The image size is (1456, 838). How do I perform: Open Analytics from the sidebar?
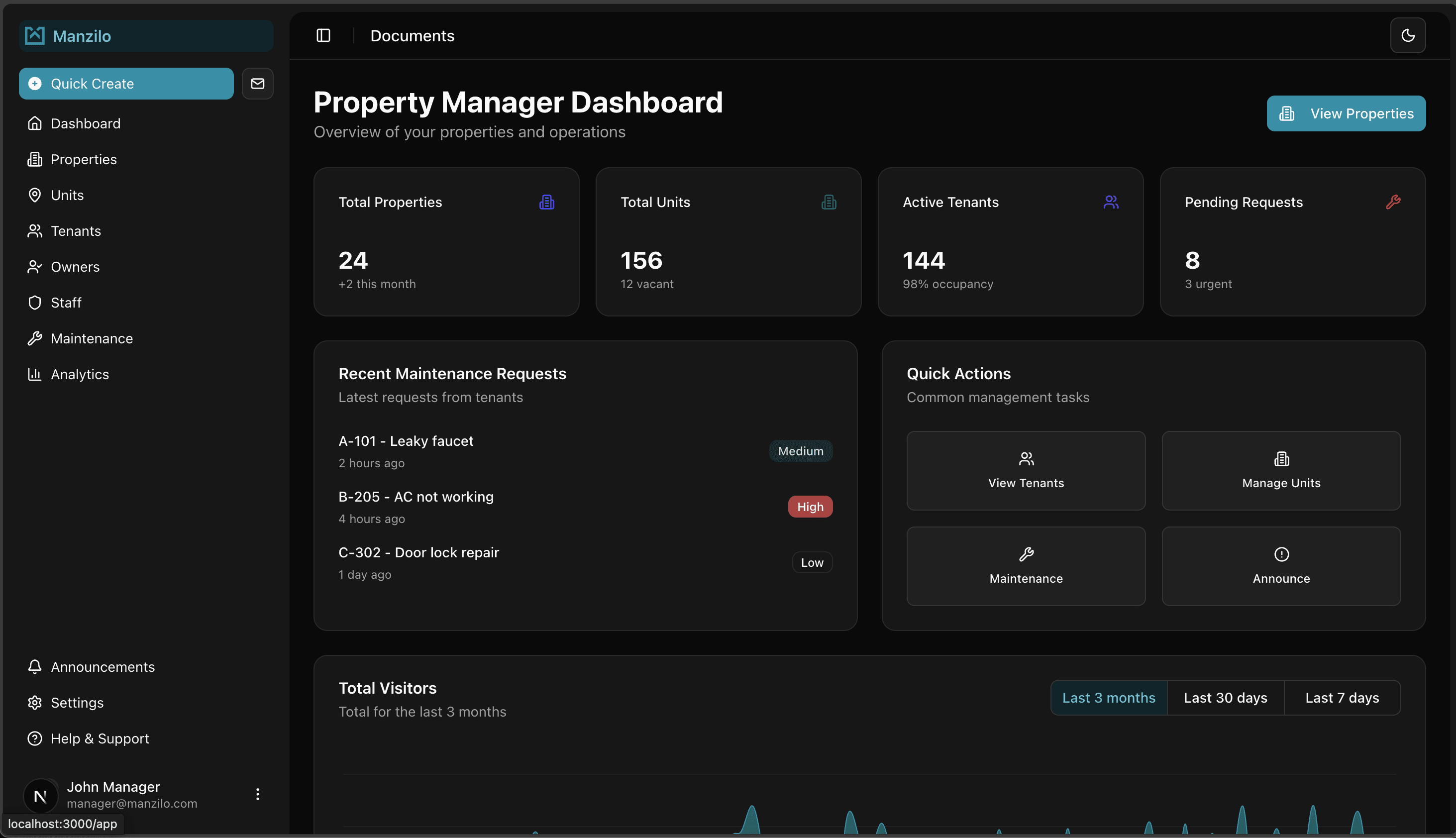[80, 374]
